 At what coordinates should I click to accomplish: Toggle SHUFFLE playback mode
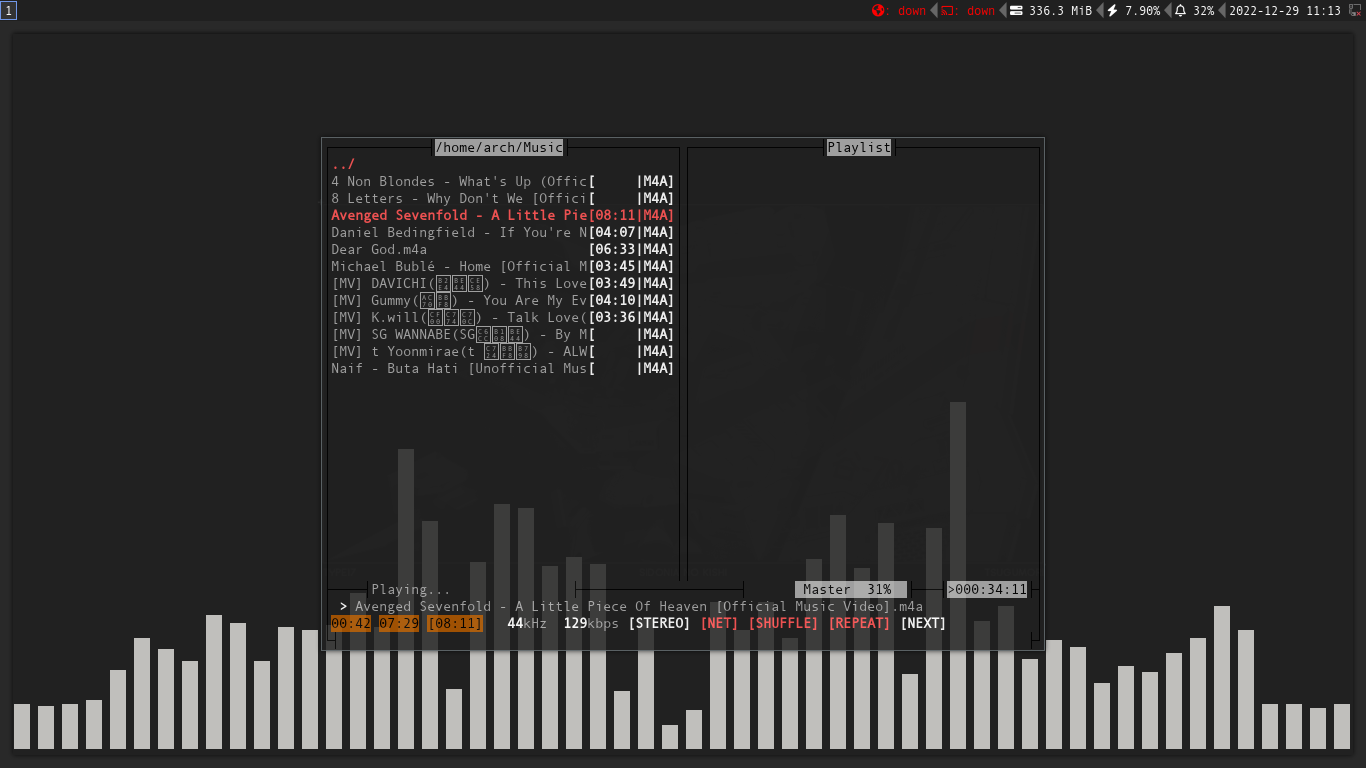click(x=784, y=622)
